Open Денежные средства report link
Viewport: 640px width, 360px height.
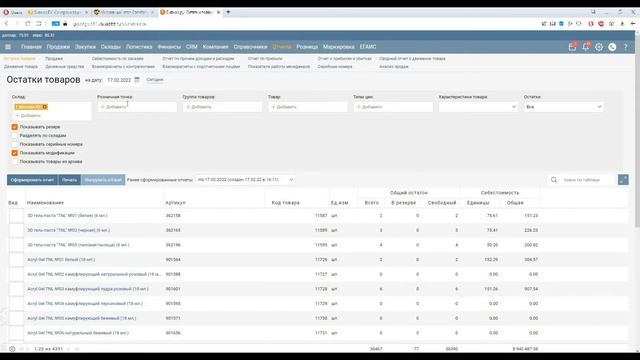pos(64,67)
